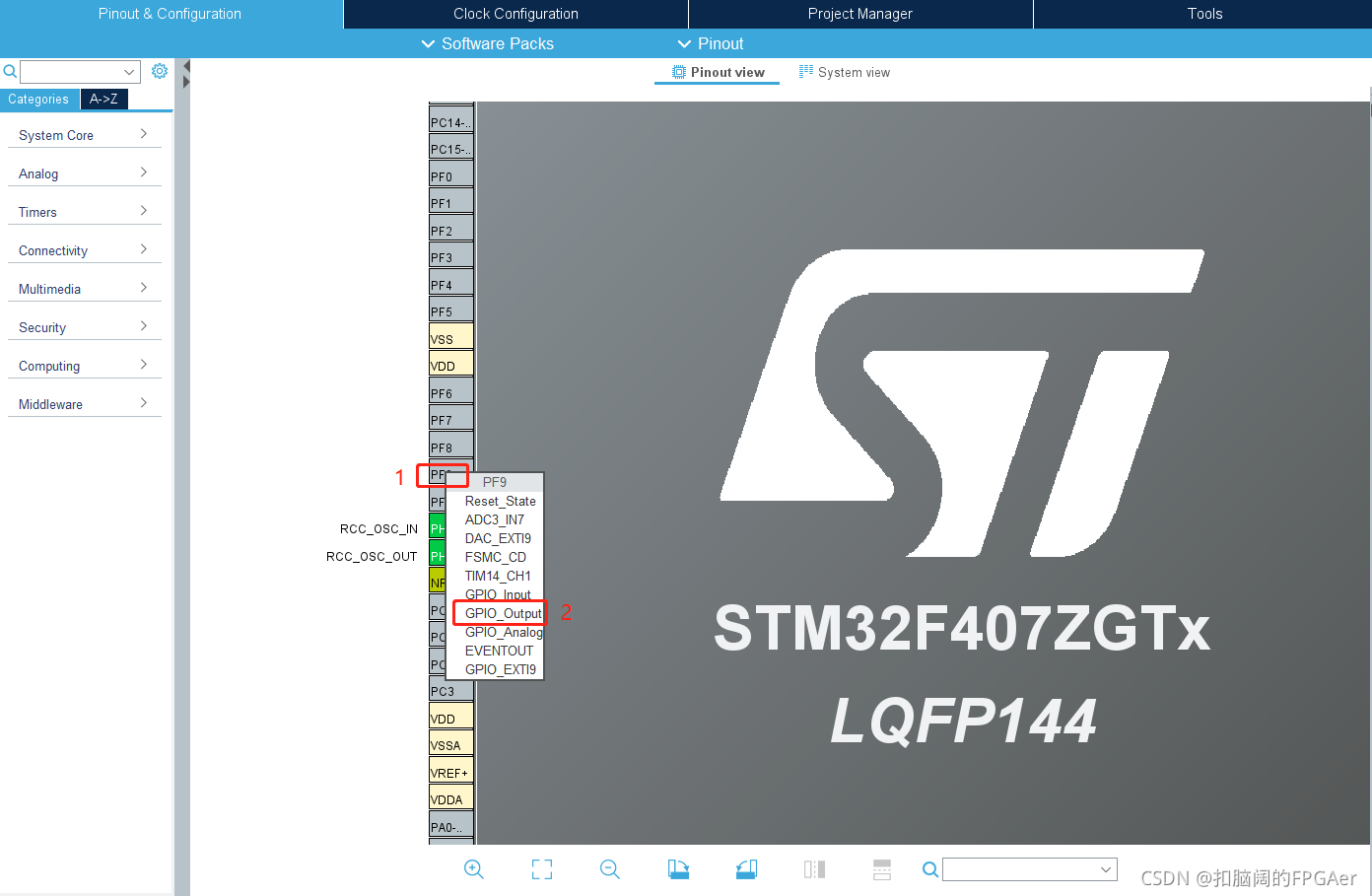Switch to Pinout view
This screenshot has width=1372, height=896.
[x=718, y=72]
